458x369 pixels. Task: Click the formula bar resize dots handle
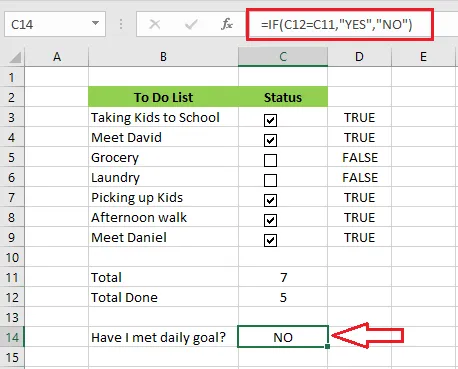(x=121, y=24)
